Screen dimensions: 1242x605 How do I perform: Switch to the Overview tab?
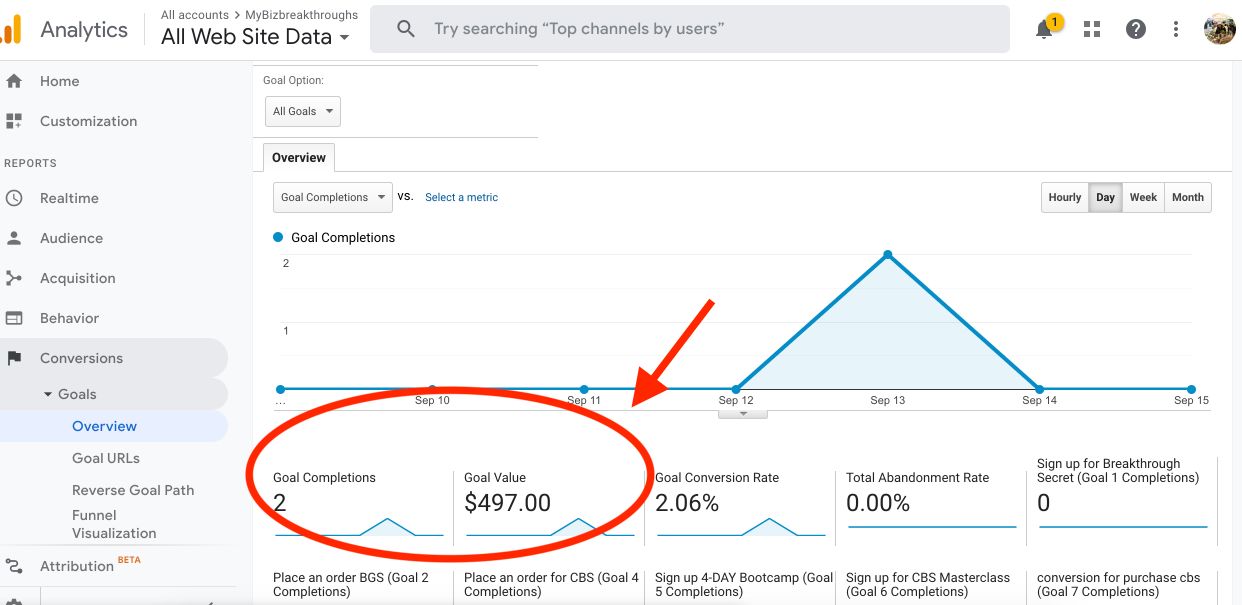(298, 157)
